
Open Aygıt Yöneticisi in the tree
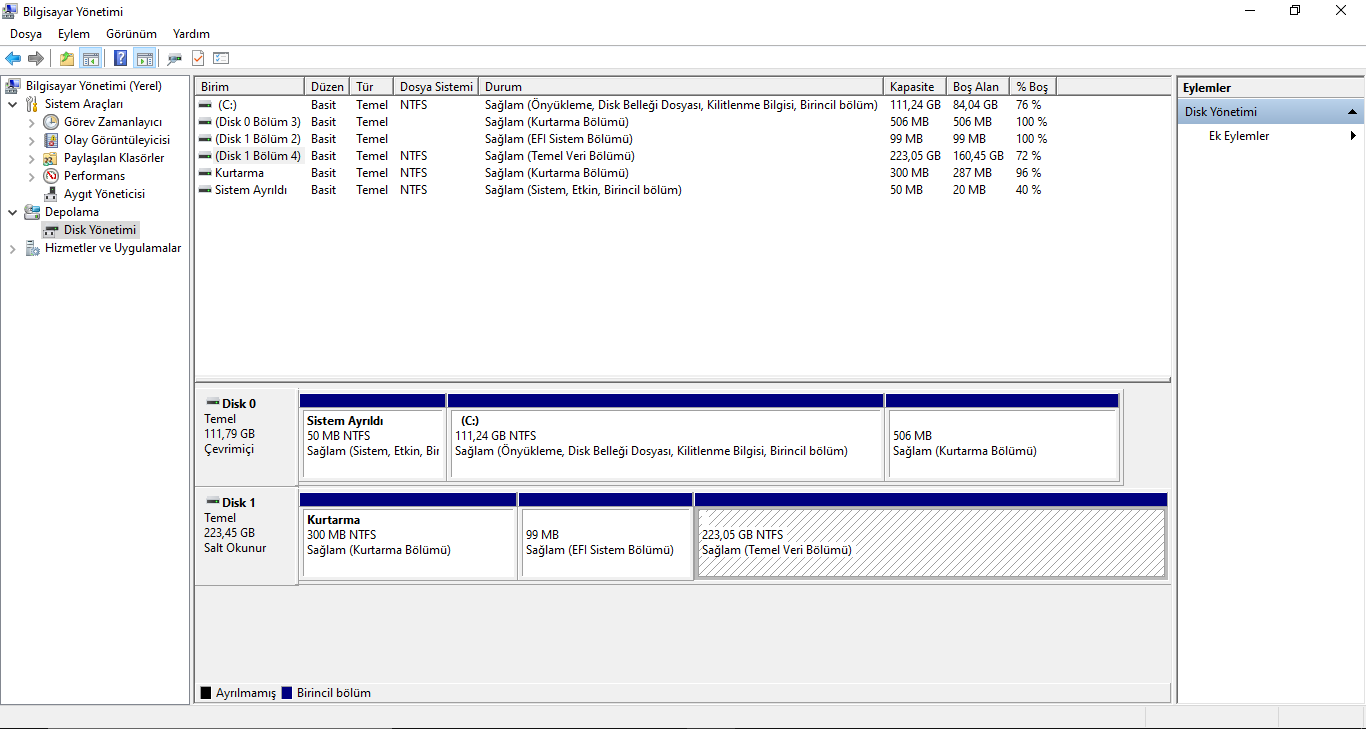tap(104, 194)
